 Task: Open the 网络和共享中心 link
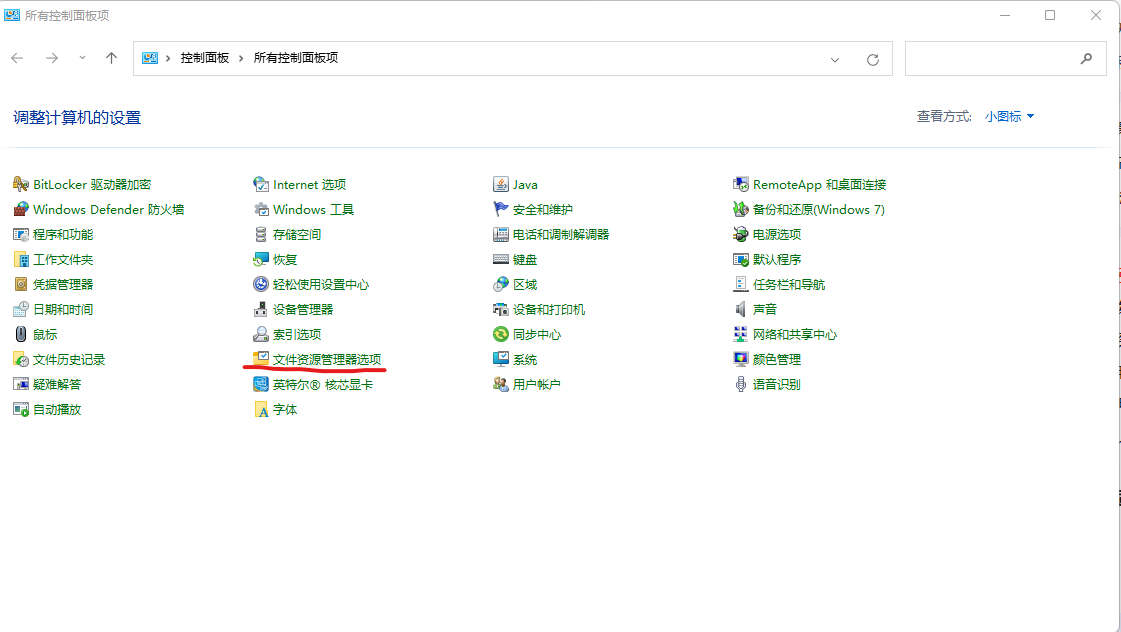click(x=794, y=334)
